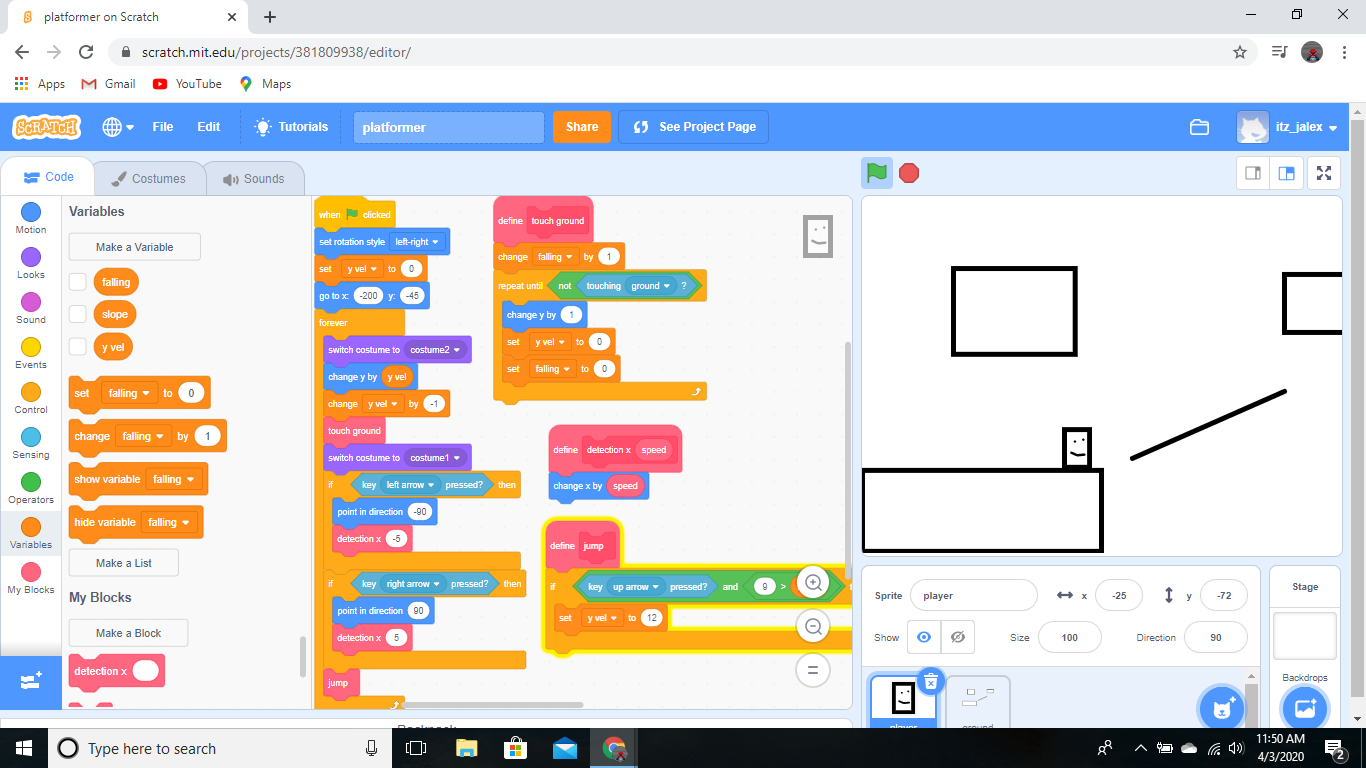Open the 'costume2' dropdown in switch costume block

[432, 350]
